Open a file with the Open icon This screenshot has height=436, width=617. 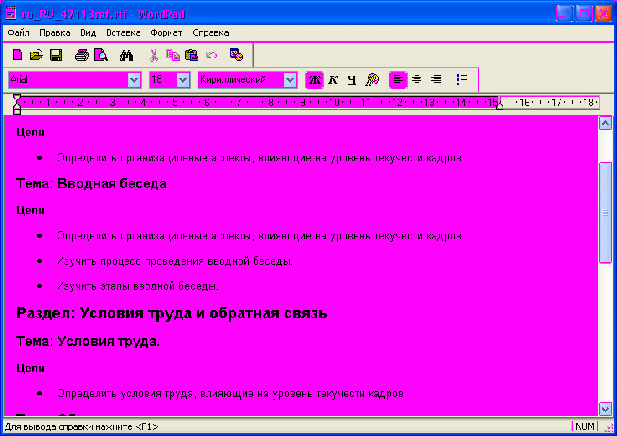(x=36, y=54)
